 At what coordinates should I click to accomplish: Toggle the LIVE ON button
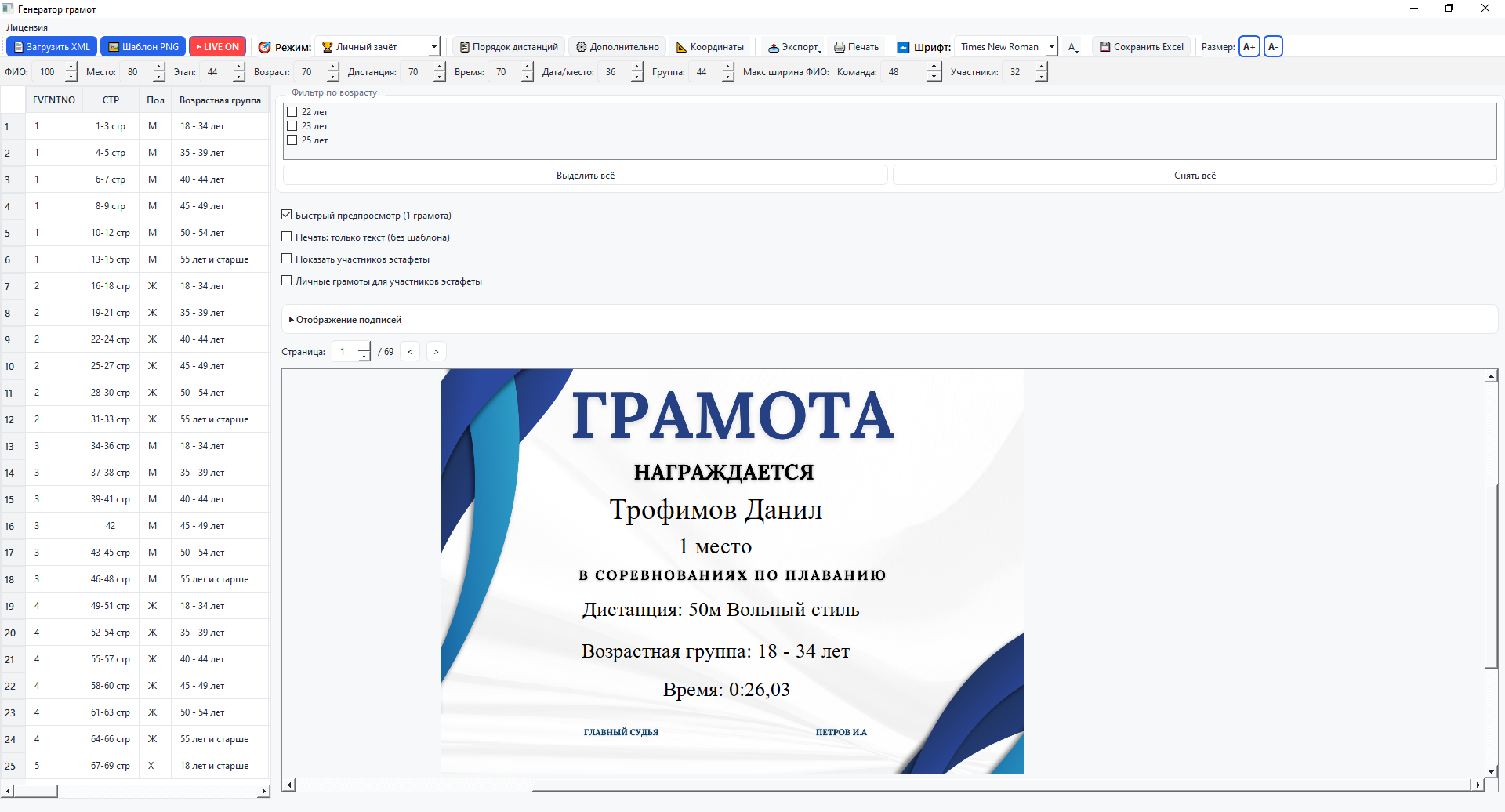[x=218, y=47]
